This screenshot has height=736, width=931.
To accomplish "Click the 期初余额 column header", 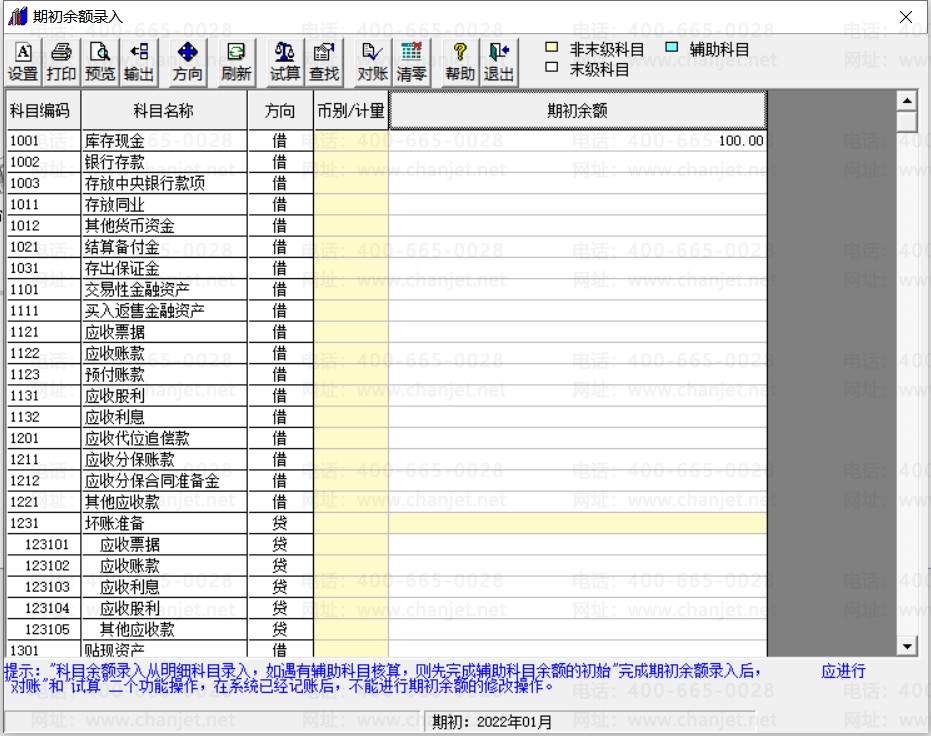I will coord(578,110).
